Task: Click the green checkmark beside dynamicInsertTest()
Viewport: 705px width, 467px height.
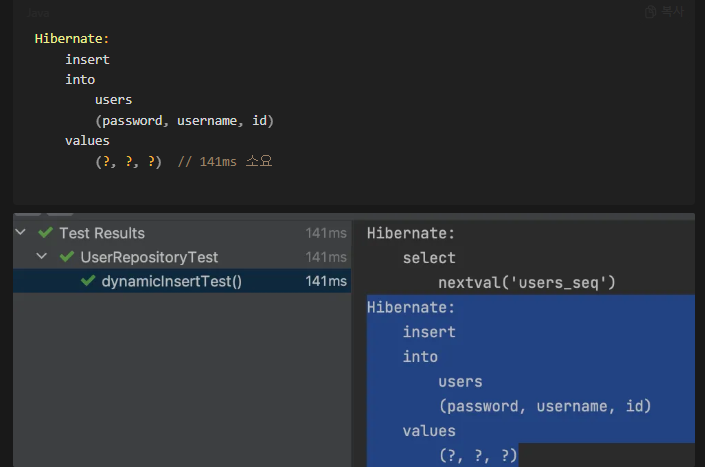Action: point(88,281)
